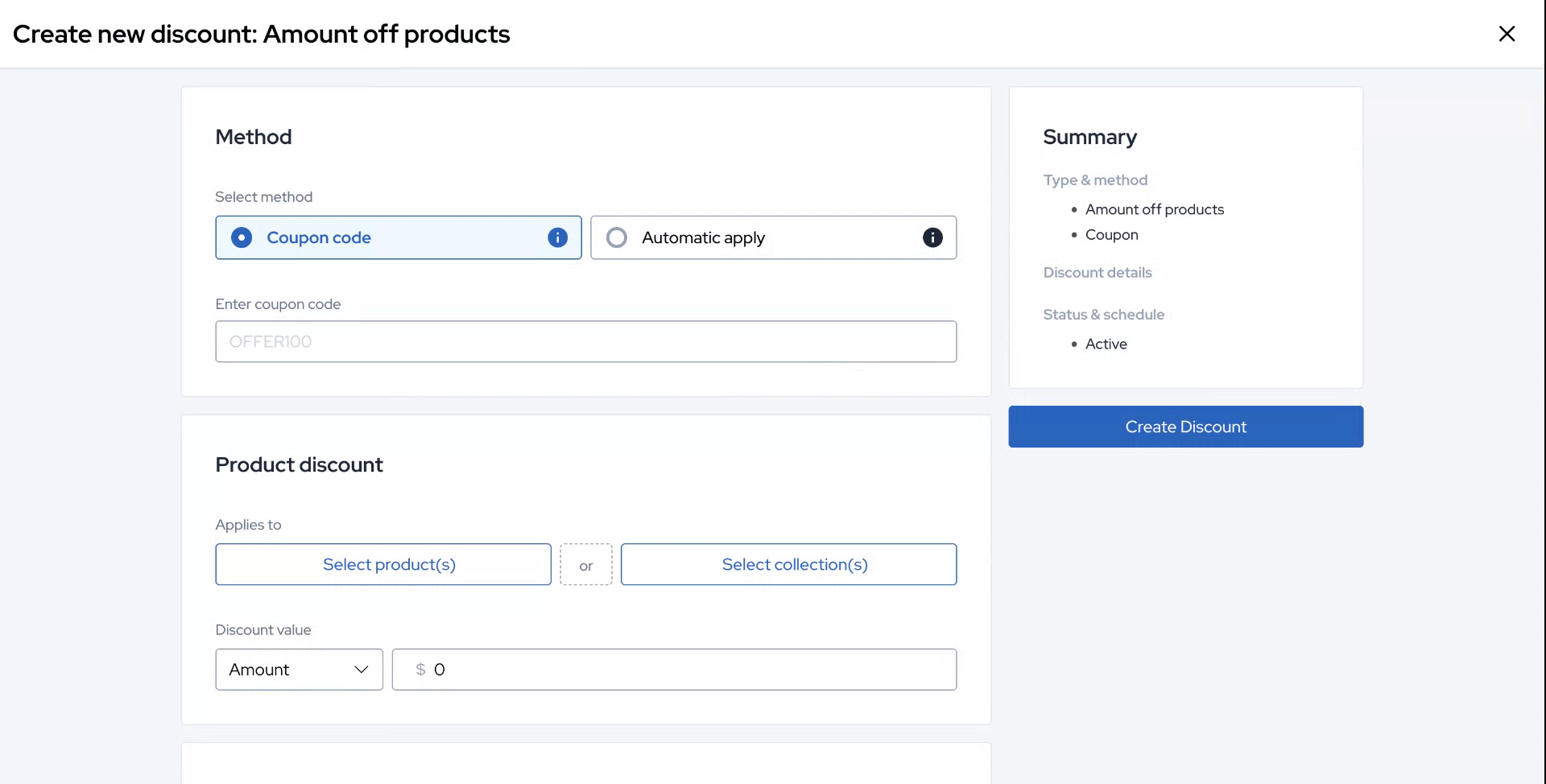Click the info icon beside Coupon code
The width and height of the screenshot is (1546, 784).
click(558, 237)
